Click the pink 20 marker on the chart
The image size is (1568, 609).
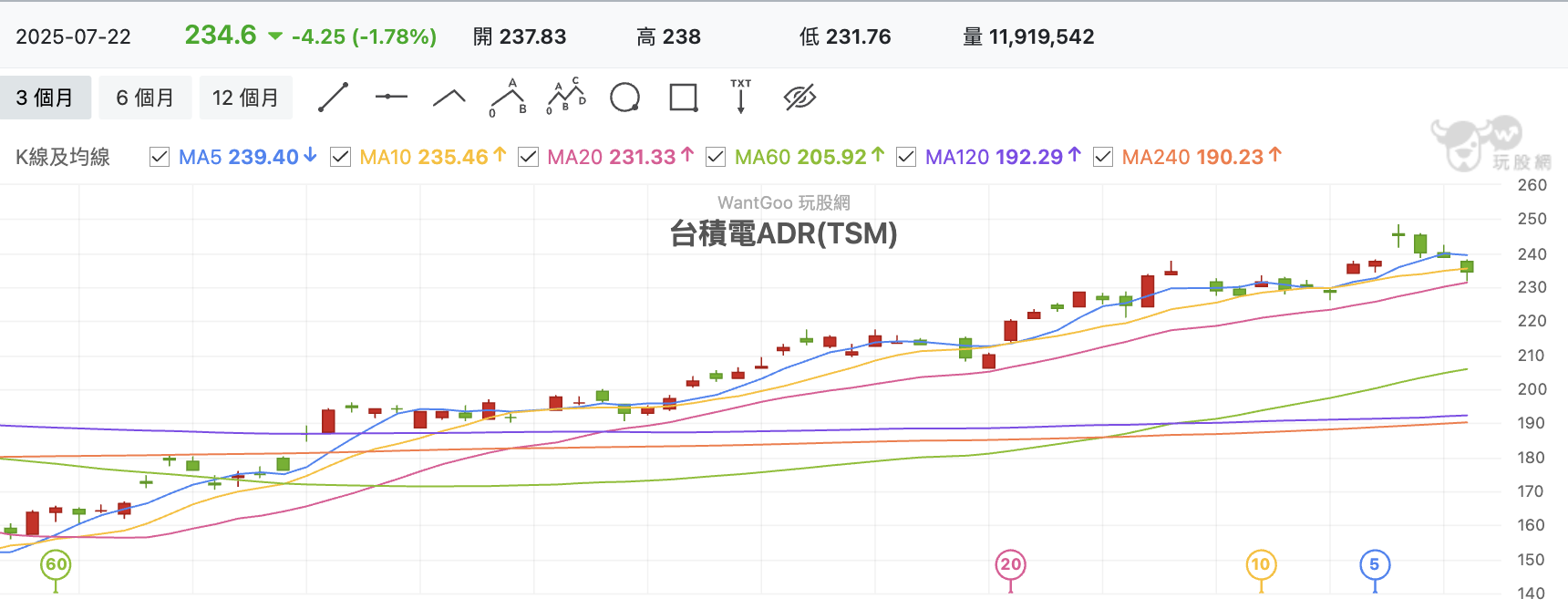(x=1010, y=564)
